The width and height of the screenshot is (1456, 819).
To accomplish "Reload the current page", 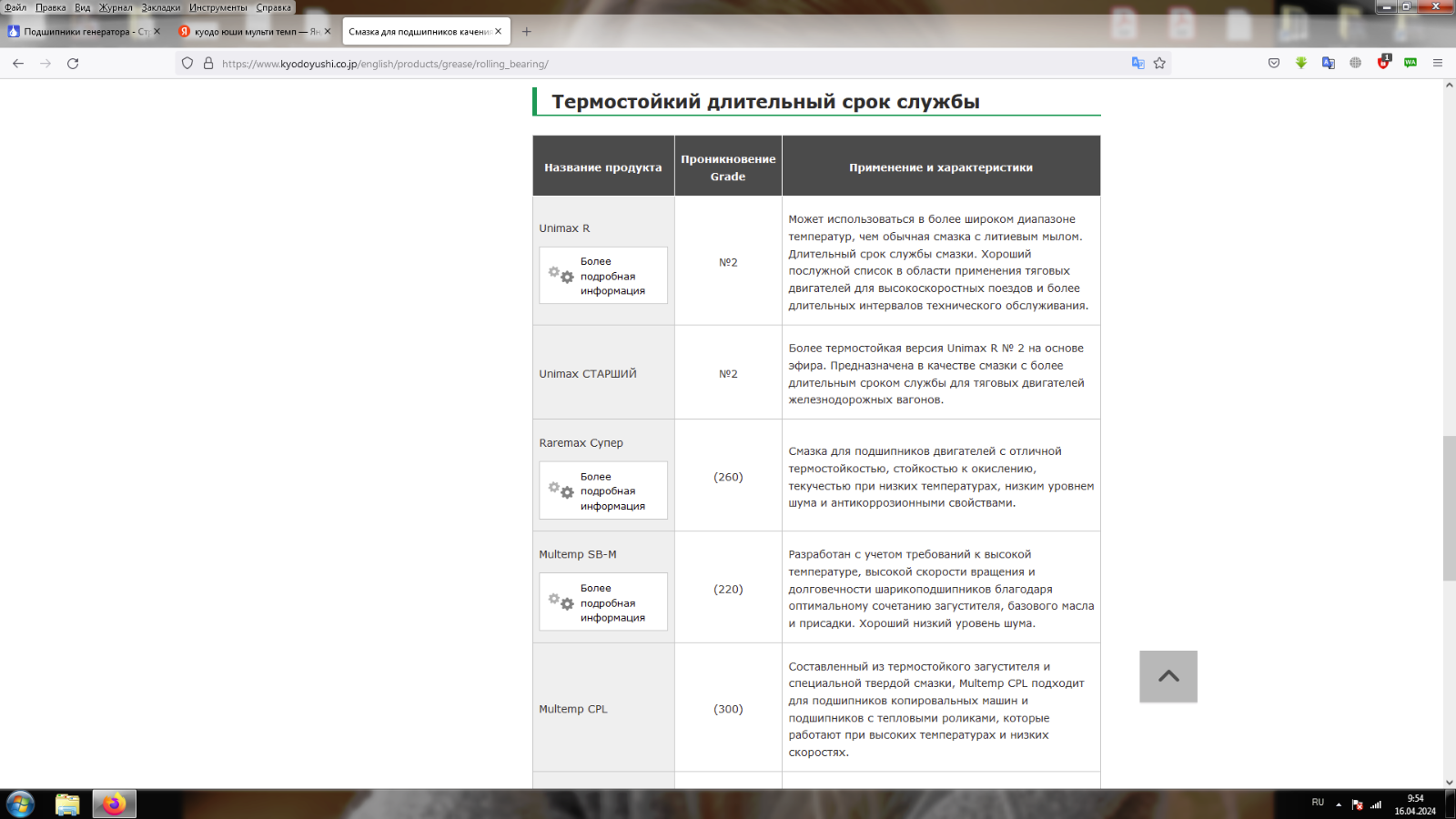I will tap(73, 64).
